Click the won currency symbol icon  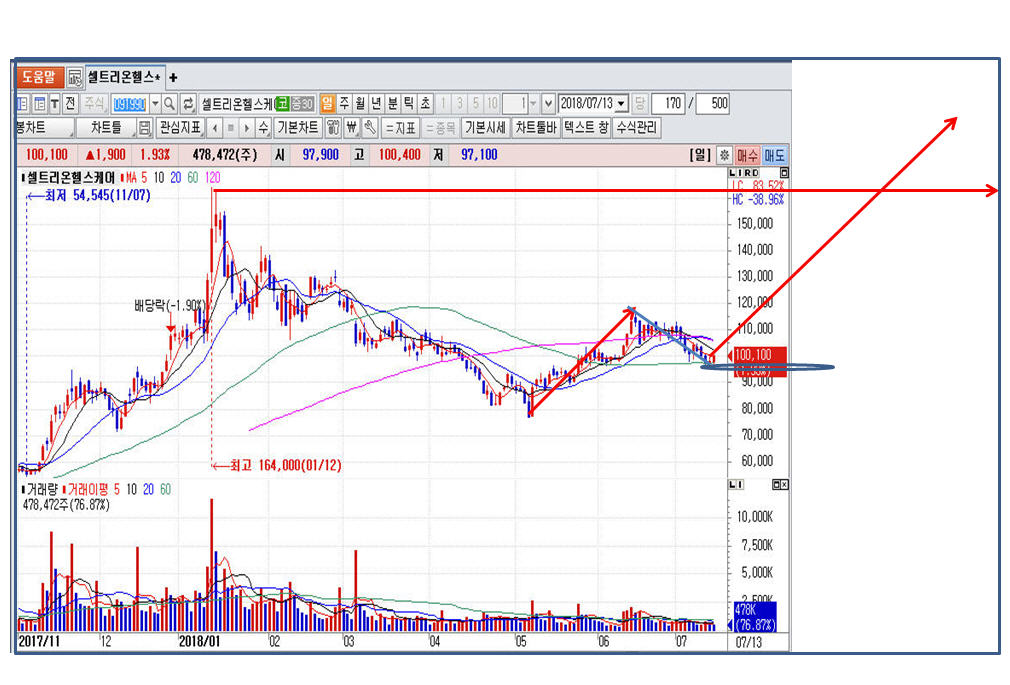tap(351, 128)
